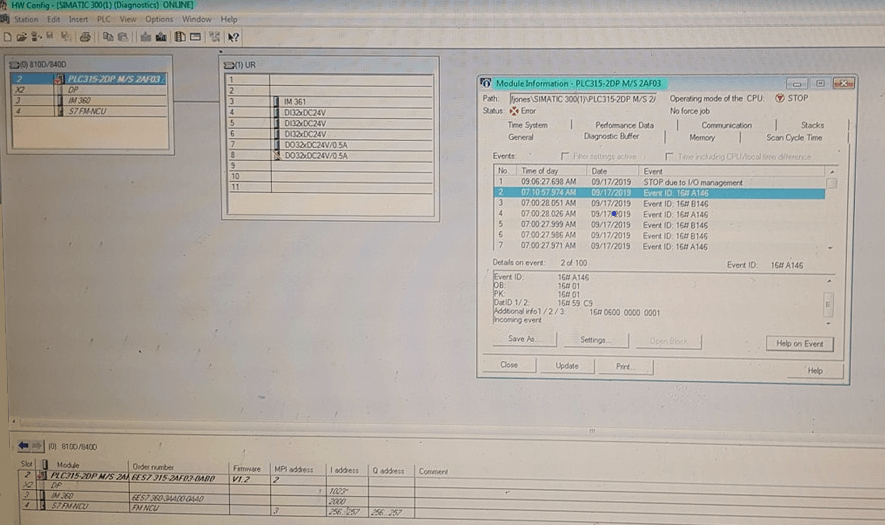Click the Path field in Module Information

(583, 98)
